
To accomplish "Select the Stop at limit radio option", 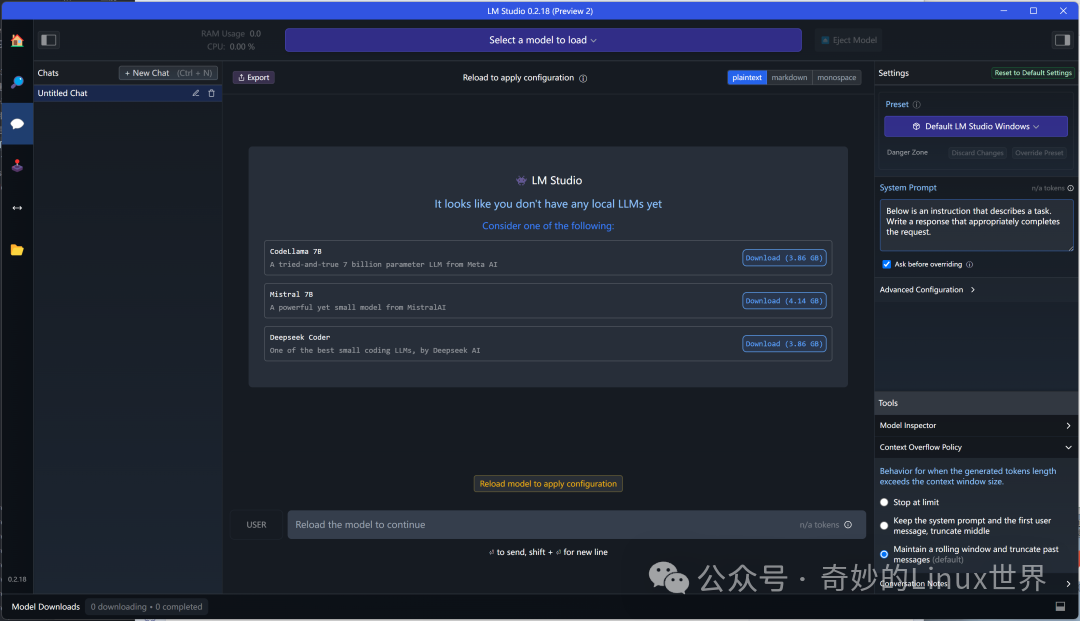I will pos(884,503).
